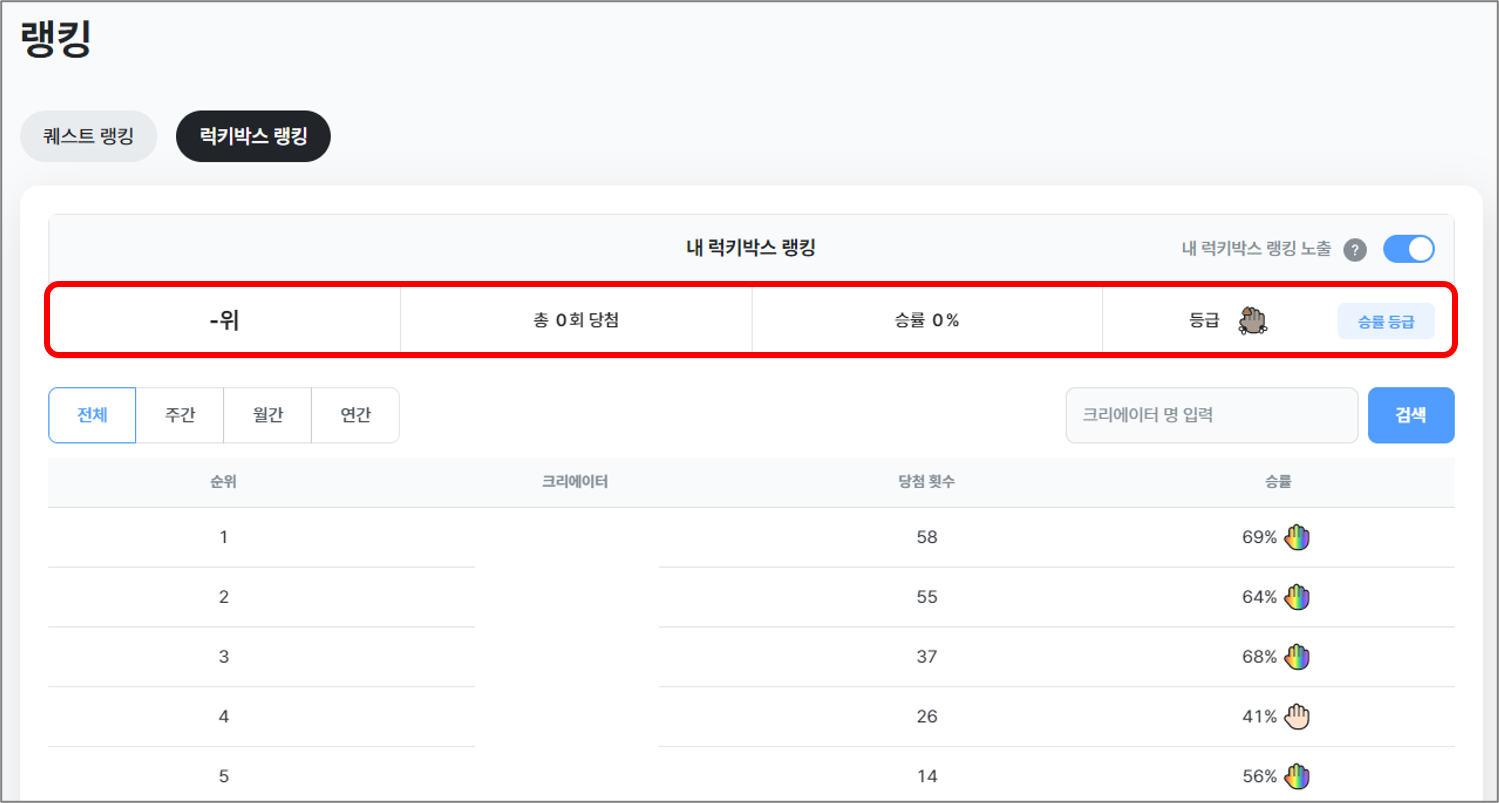Open the 퀘스트 랭킹 tab

coord(89,136)
